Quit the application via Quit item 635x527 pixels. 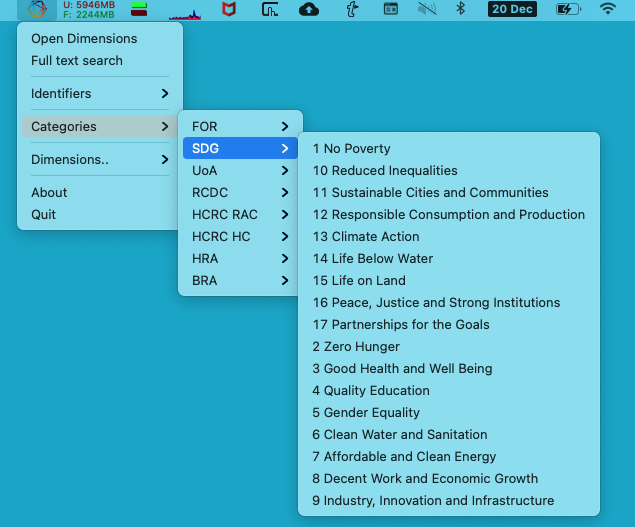click(43, 214)
